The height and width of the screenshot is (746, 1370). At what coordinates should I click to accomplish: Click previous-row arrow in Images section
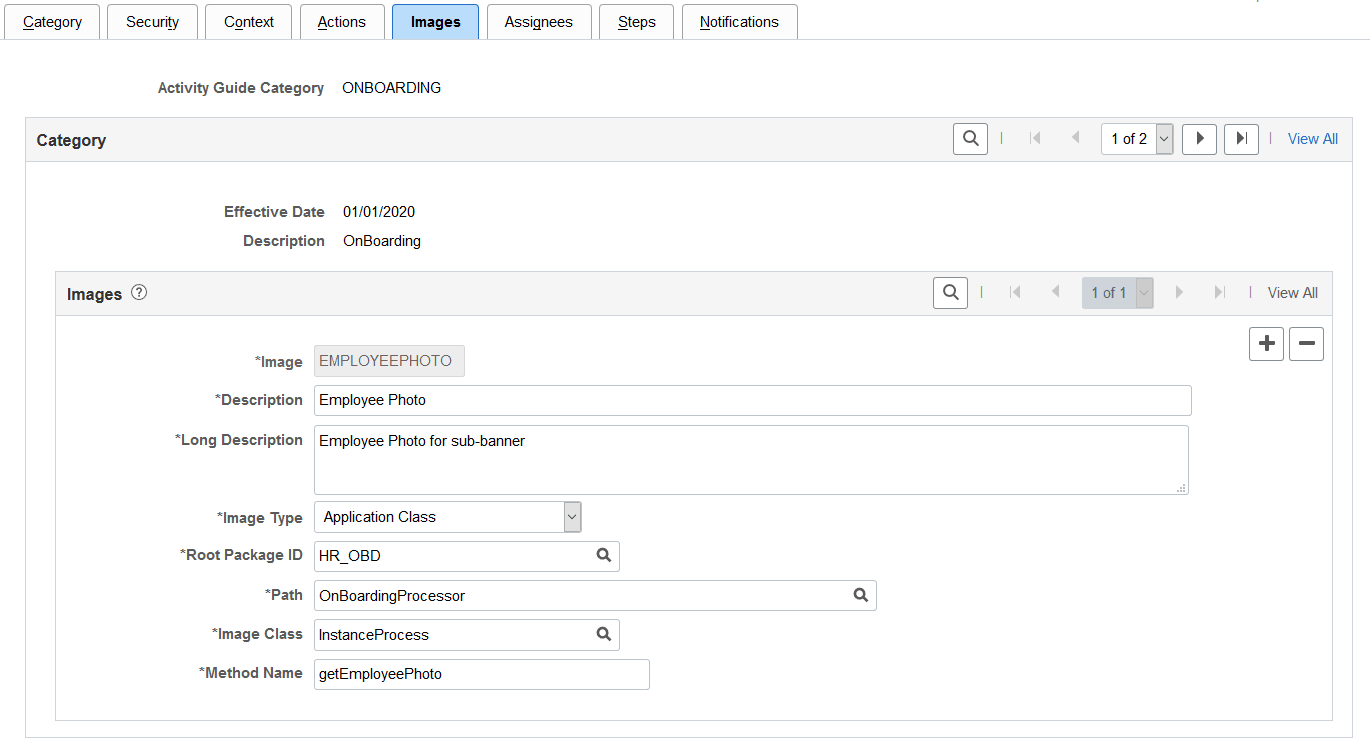click(x=1055, y=292)
